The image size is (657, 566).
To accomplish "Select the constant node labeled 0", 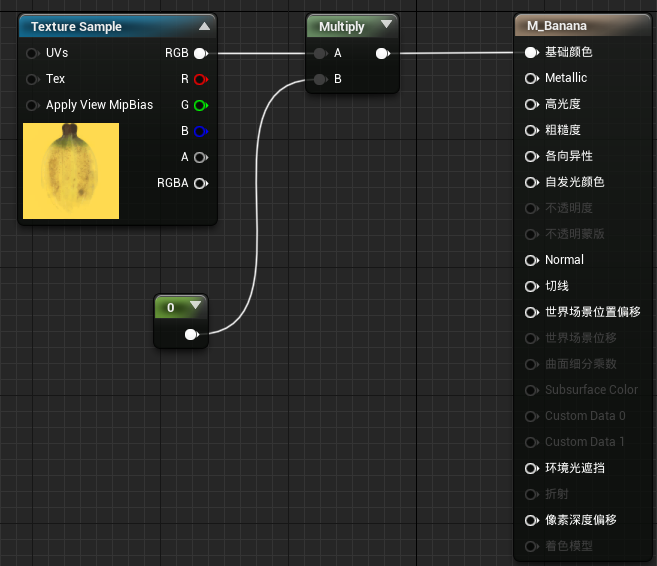I will pyautogui.click(x=181, y=321).
